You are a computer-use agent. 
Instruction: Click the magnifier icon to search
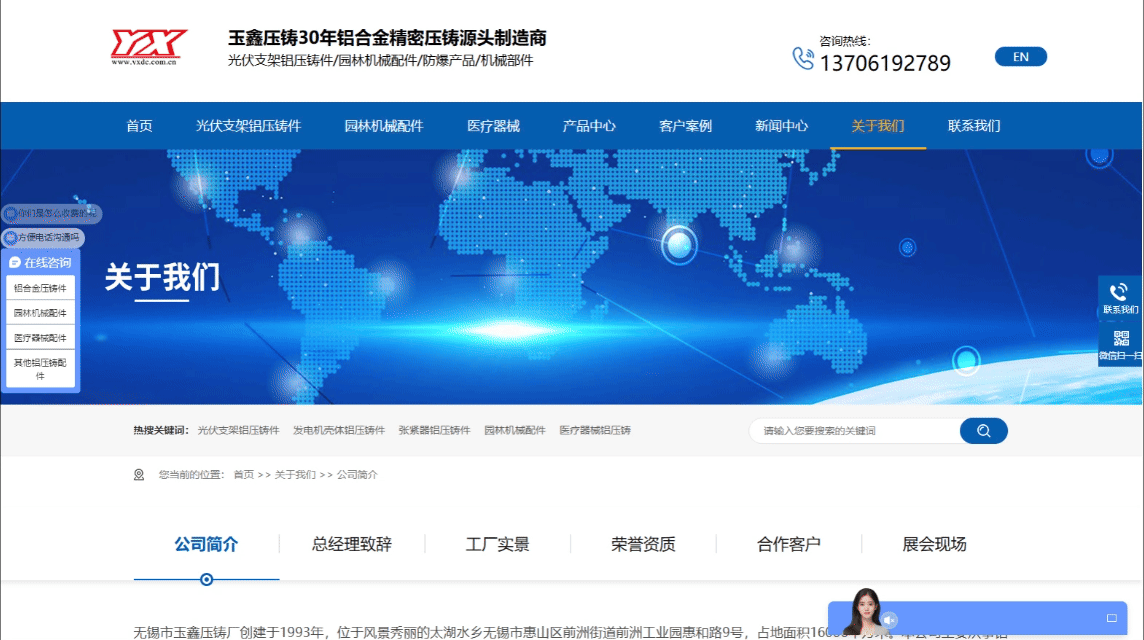click(983, 430)
